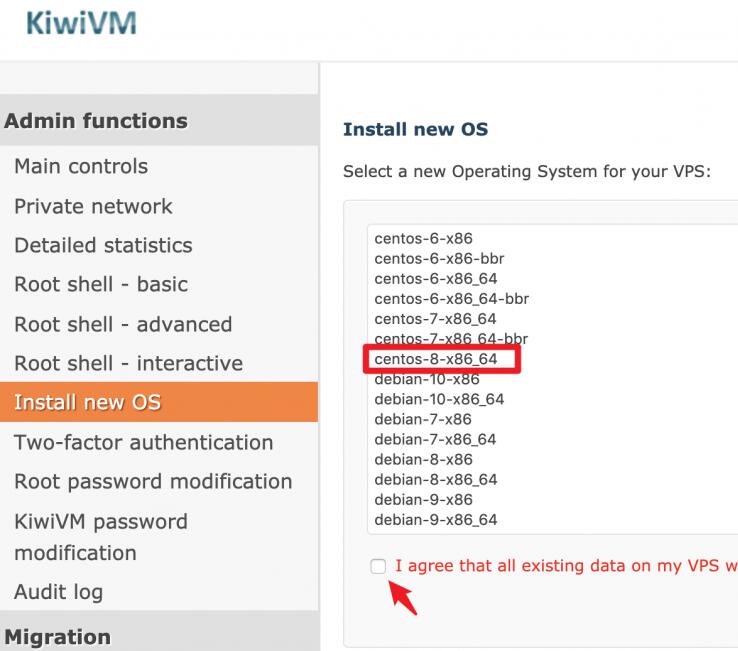Open Root shell - basic
This screenshot has width=738, height=651.
click(101, 285)
